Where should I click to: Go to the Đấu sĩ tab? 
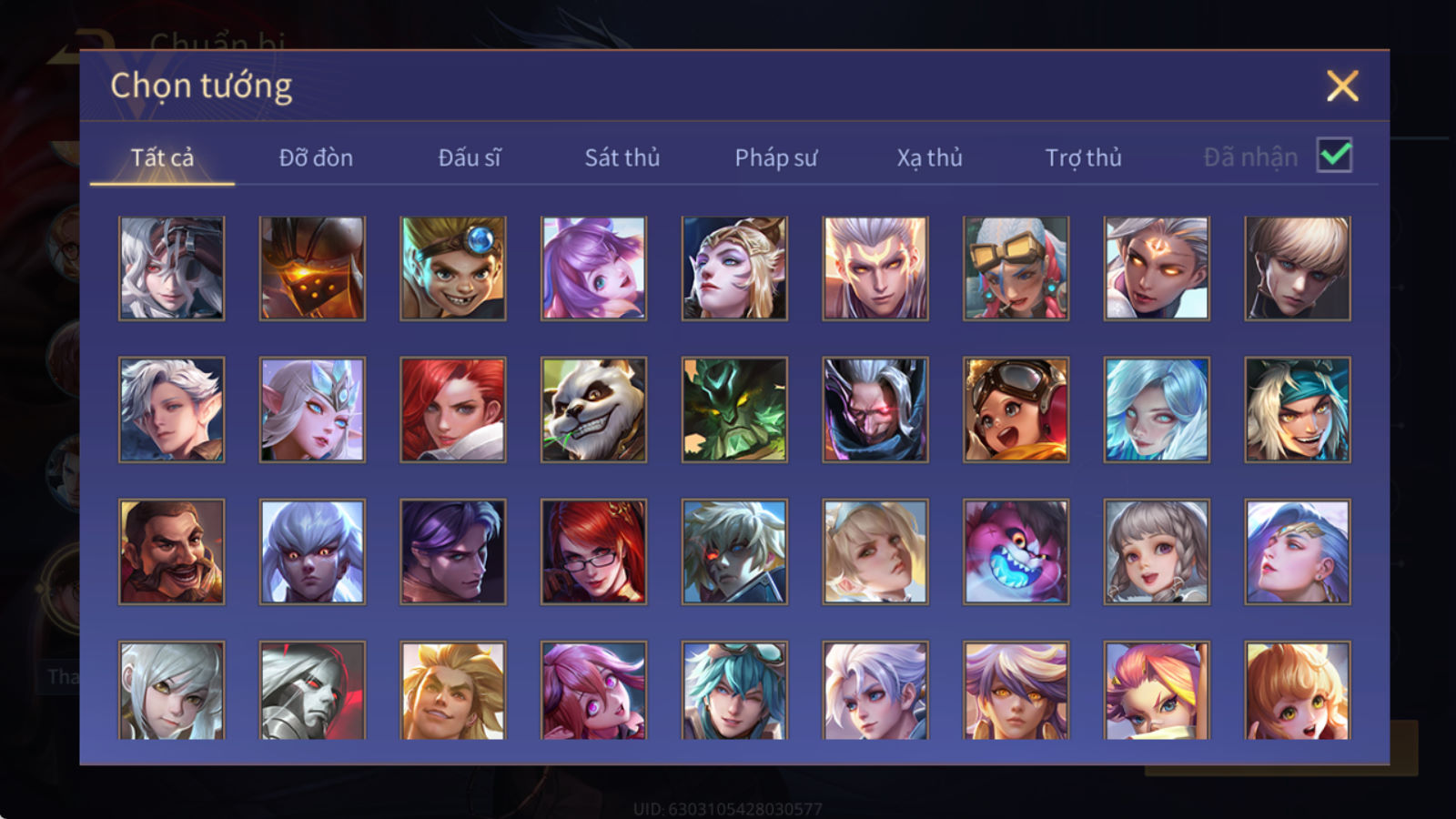tap(470, 157)
